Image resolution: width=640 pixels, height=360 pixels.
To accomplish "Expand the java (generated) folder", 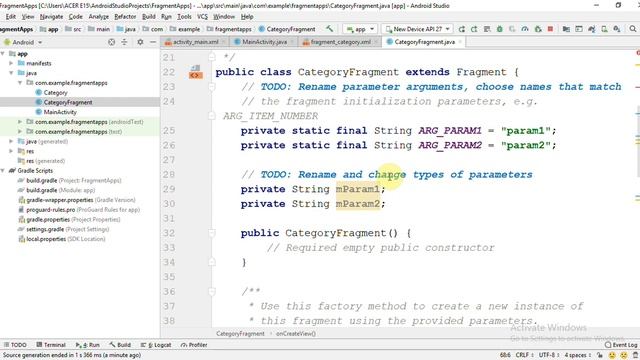I will (11, 141).
